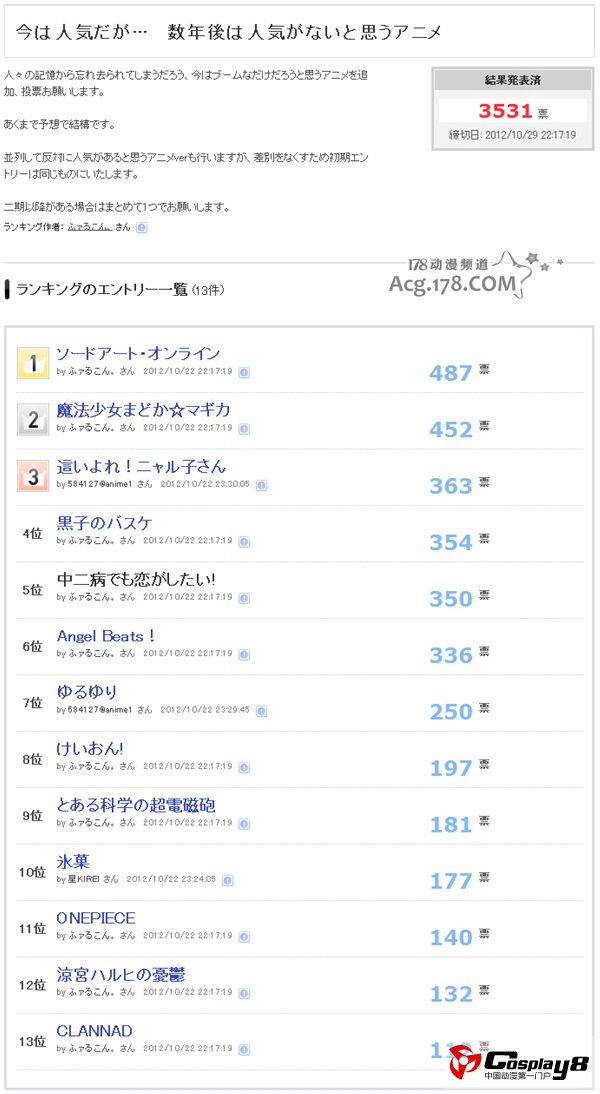The width and height of the screenshot is (600, 1094).
Task: Open the ONEPIECE entry link
Action: click(x=96, y=918)
